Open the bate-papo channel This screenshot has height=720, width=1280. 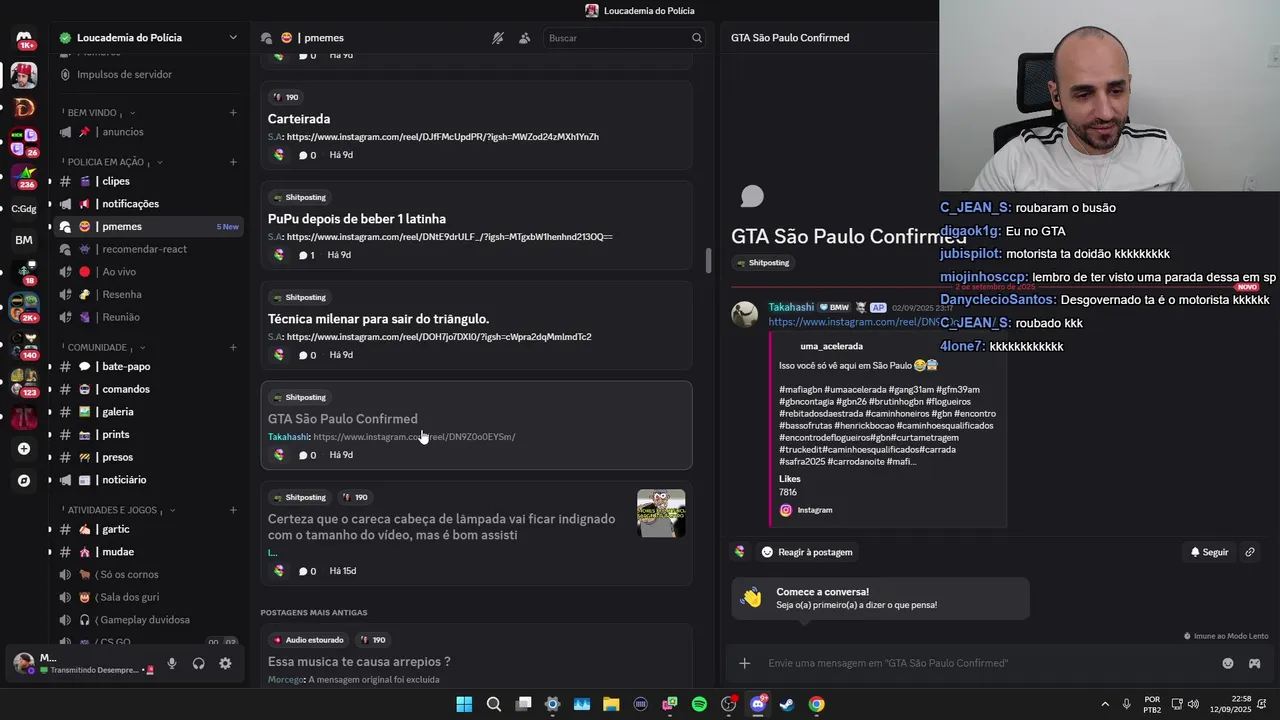[x=149, y=367]
